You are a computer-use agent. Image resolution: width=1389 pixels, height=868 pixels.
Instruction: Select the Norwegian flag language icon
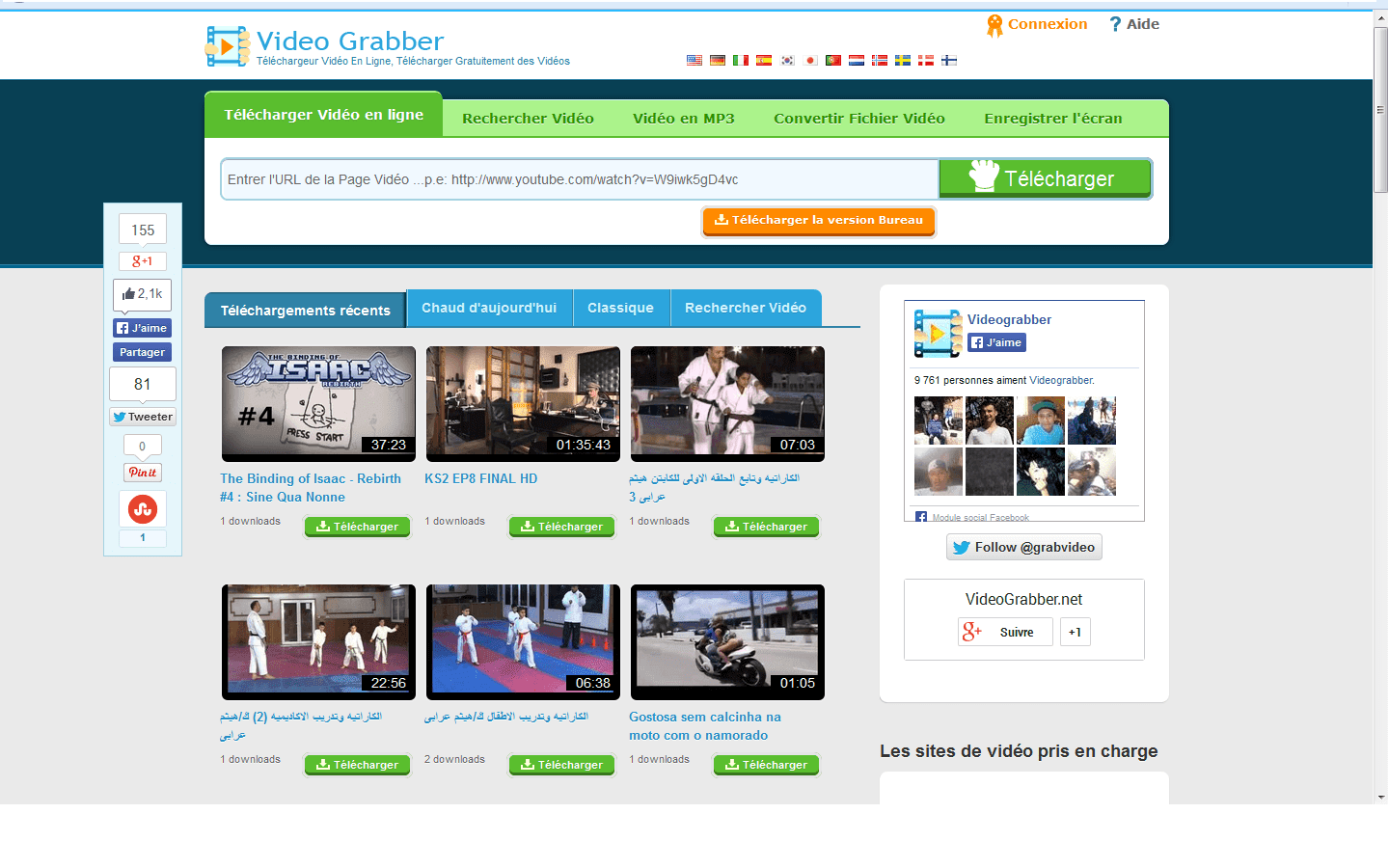coord(880,60)
